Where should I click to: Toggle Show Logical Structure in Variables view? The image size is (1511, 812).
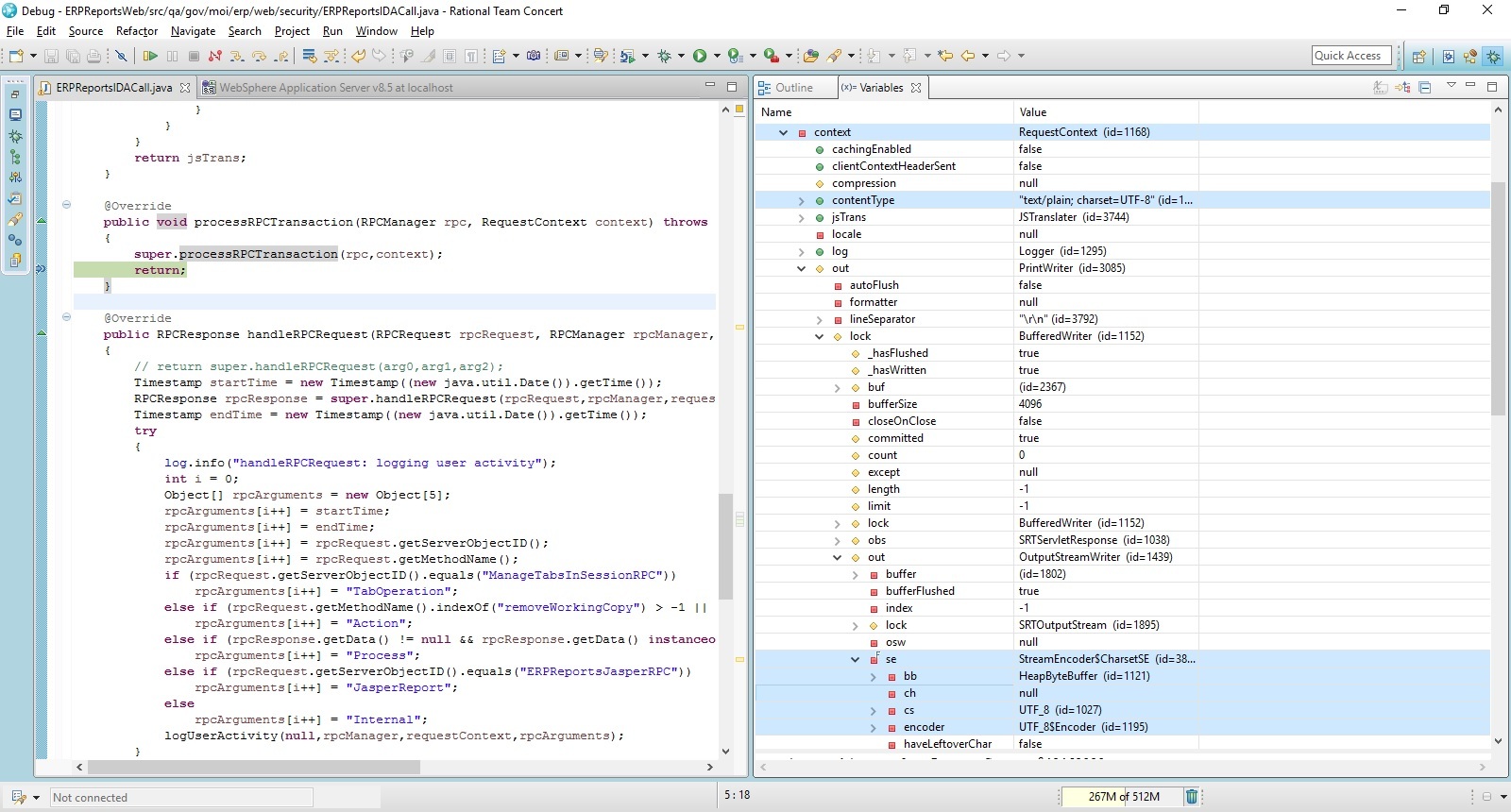click(1402, 88)
